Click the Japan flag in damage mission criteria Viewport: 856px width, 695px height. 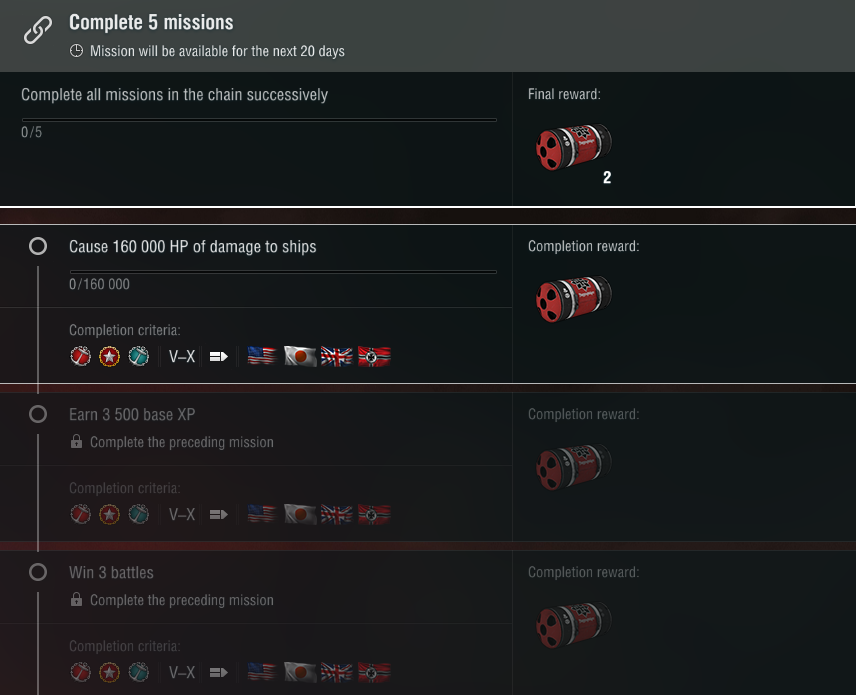299,356
